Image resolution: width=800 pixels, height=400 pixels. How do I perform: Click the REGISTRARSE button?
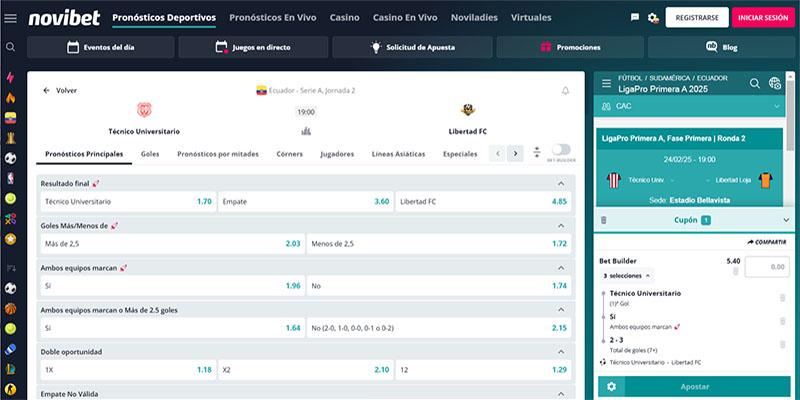pyautogui.click(x=696, y=18)
